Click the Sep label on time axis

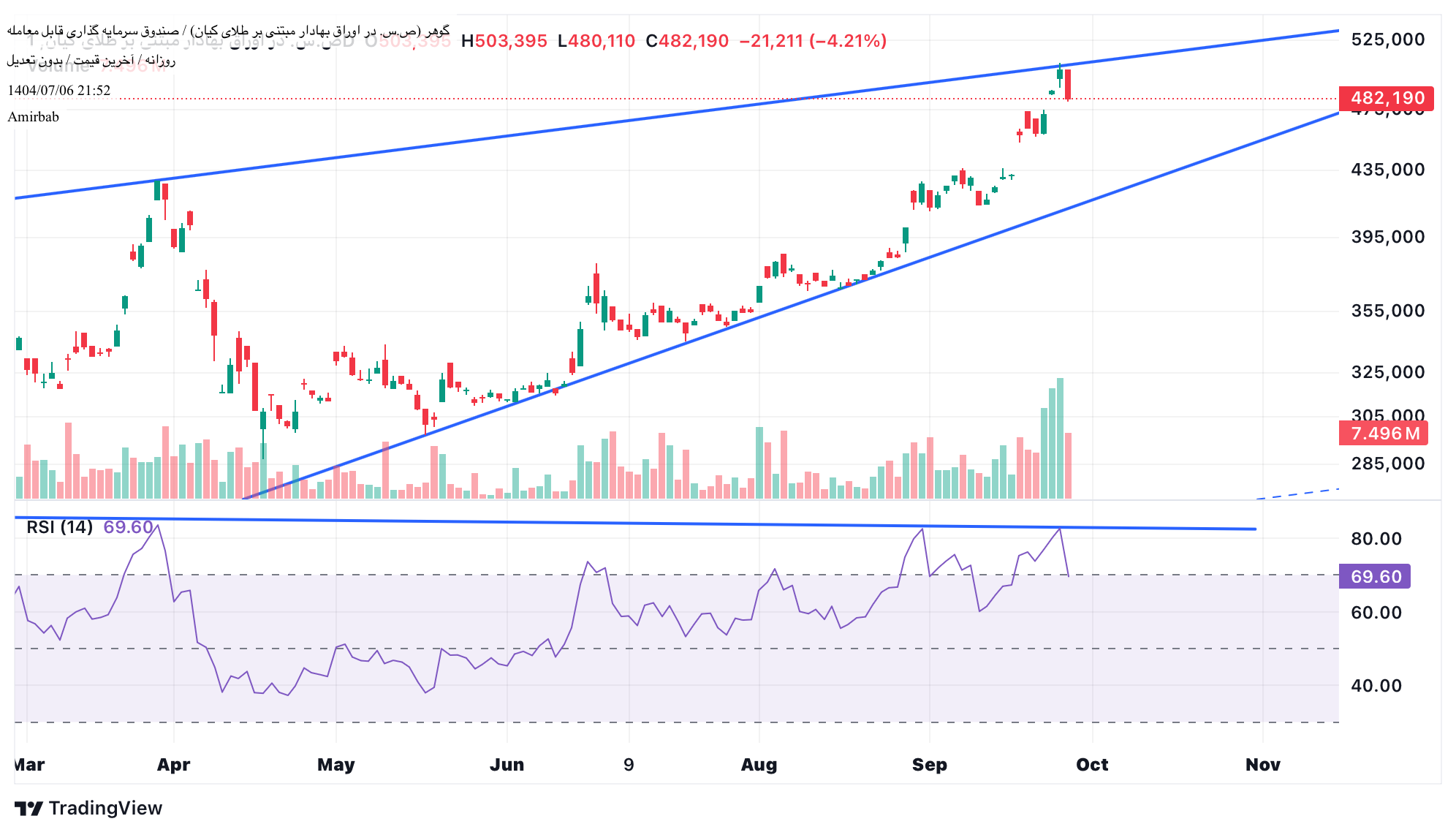pos(929,765)
